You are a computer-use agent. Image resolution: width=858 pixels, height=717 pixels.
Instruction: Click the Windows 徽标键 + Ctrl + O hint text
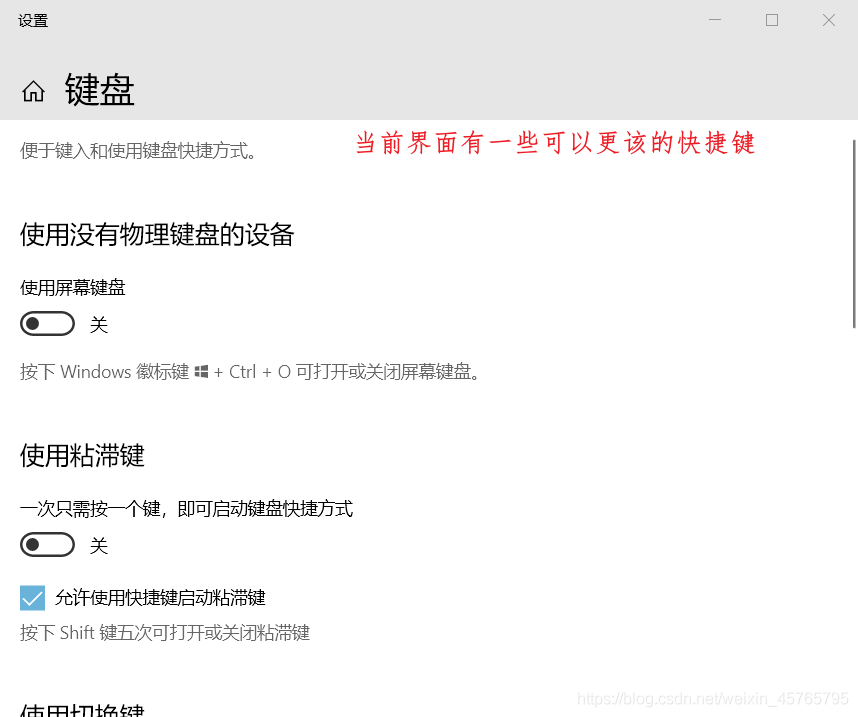(x=250, y=372)
